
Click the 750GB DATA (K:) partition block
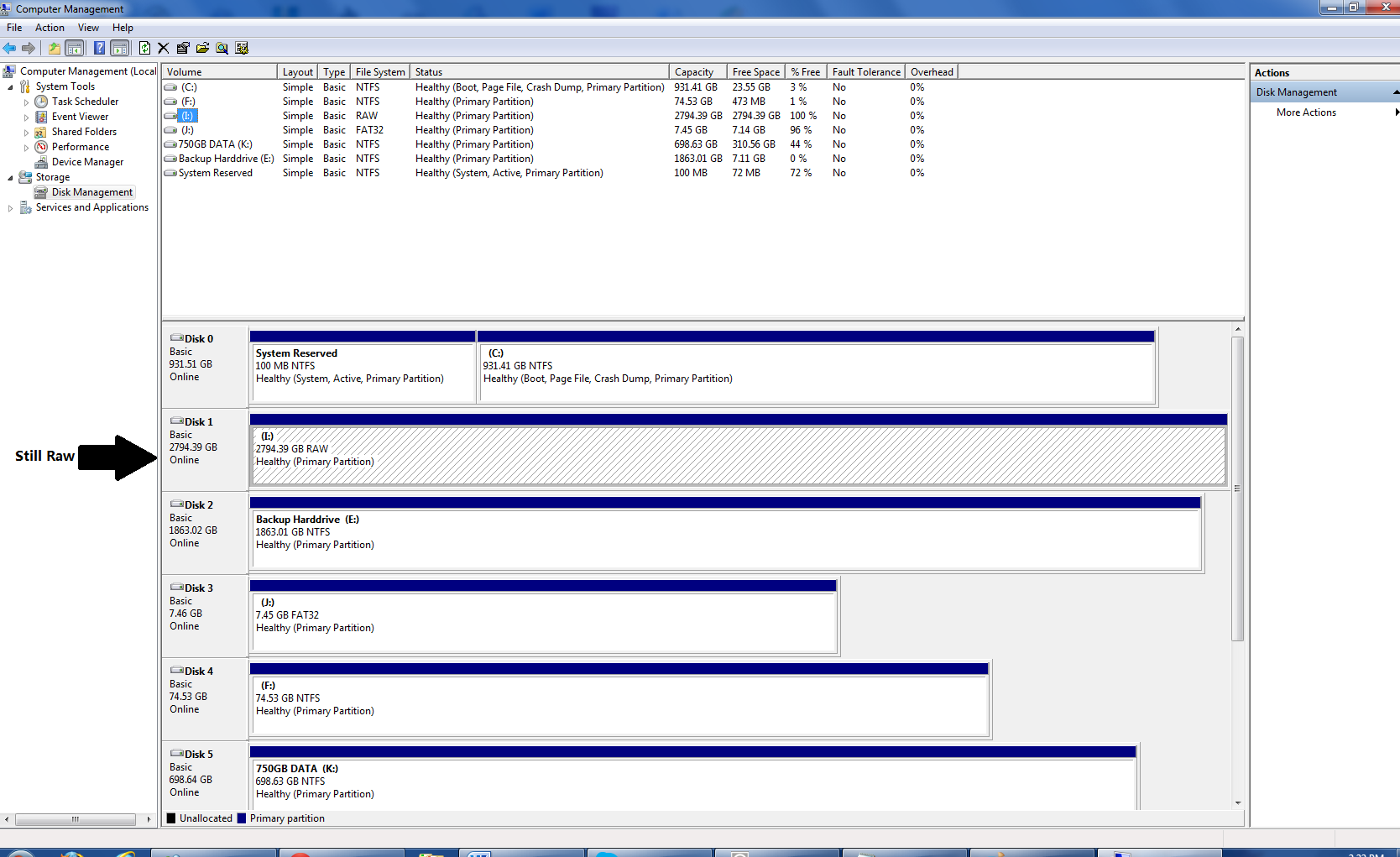[692, 777]
